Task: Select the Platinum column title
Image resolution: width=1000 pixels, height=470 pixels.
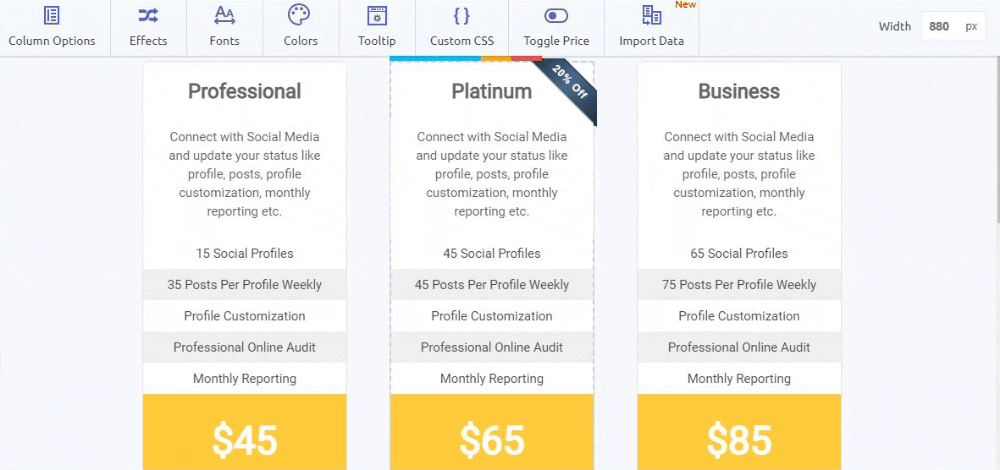Action: 492,91
